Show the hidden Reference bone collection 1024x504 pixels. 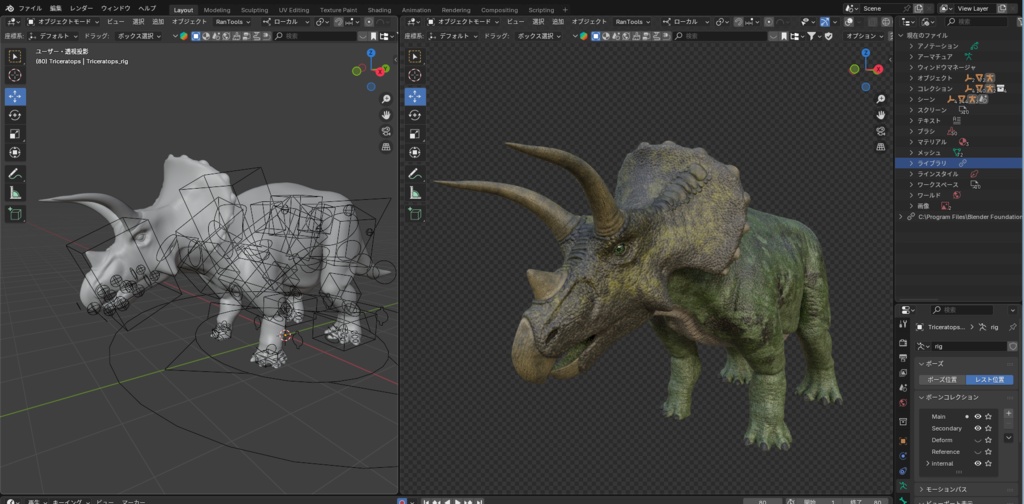click(978, 452)
